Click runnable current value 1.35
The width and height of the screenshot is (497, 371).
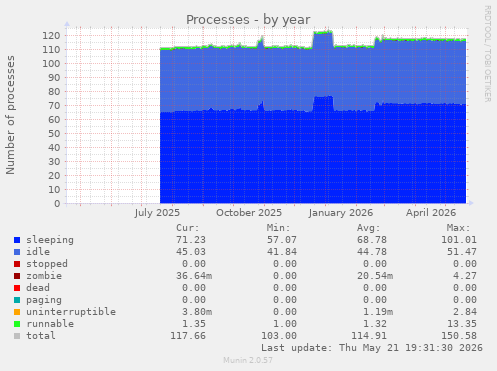[x=194, y=324]
